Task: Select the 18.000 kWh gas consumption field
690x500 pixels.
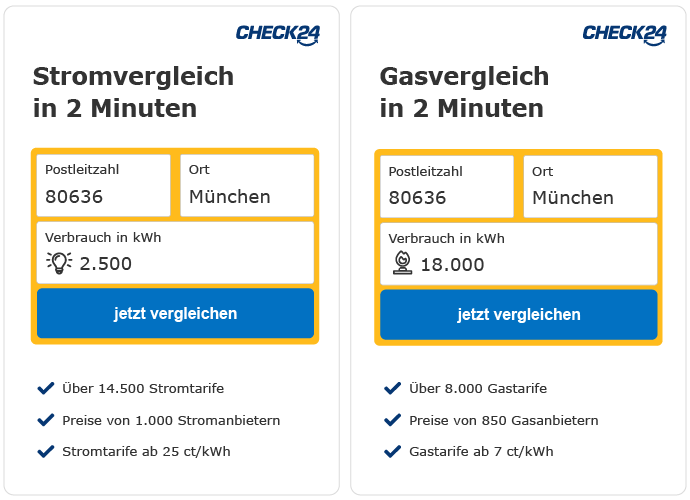Action: (519, 254)
